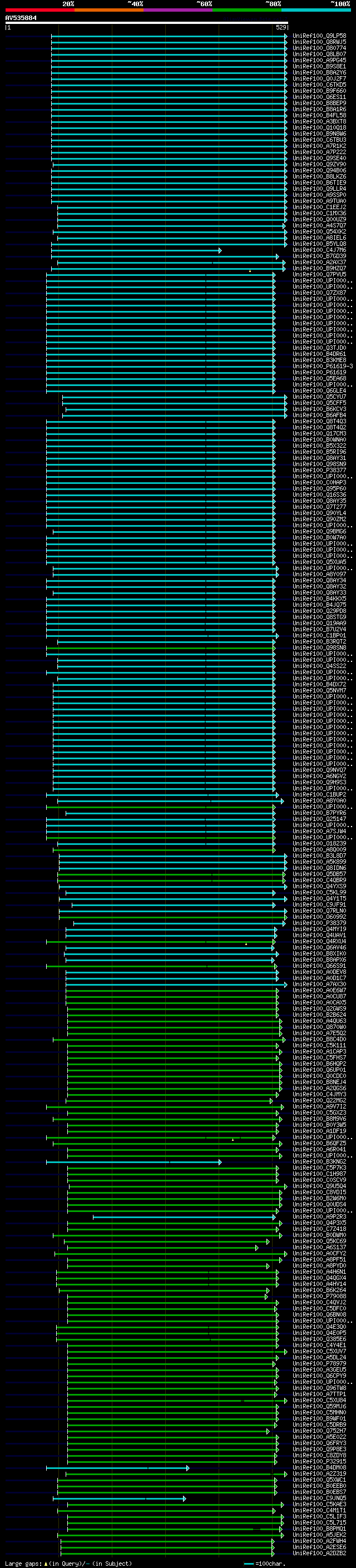The height and width of the screenshot is (1568, 356).
Task: Click the query end position 529
Action: [281, 27]
